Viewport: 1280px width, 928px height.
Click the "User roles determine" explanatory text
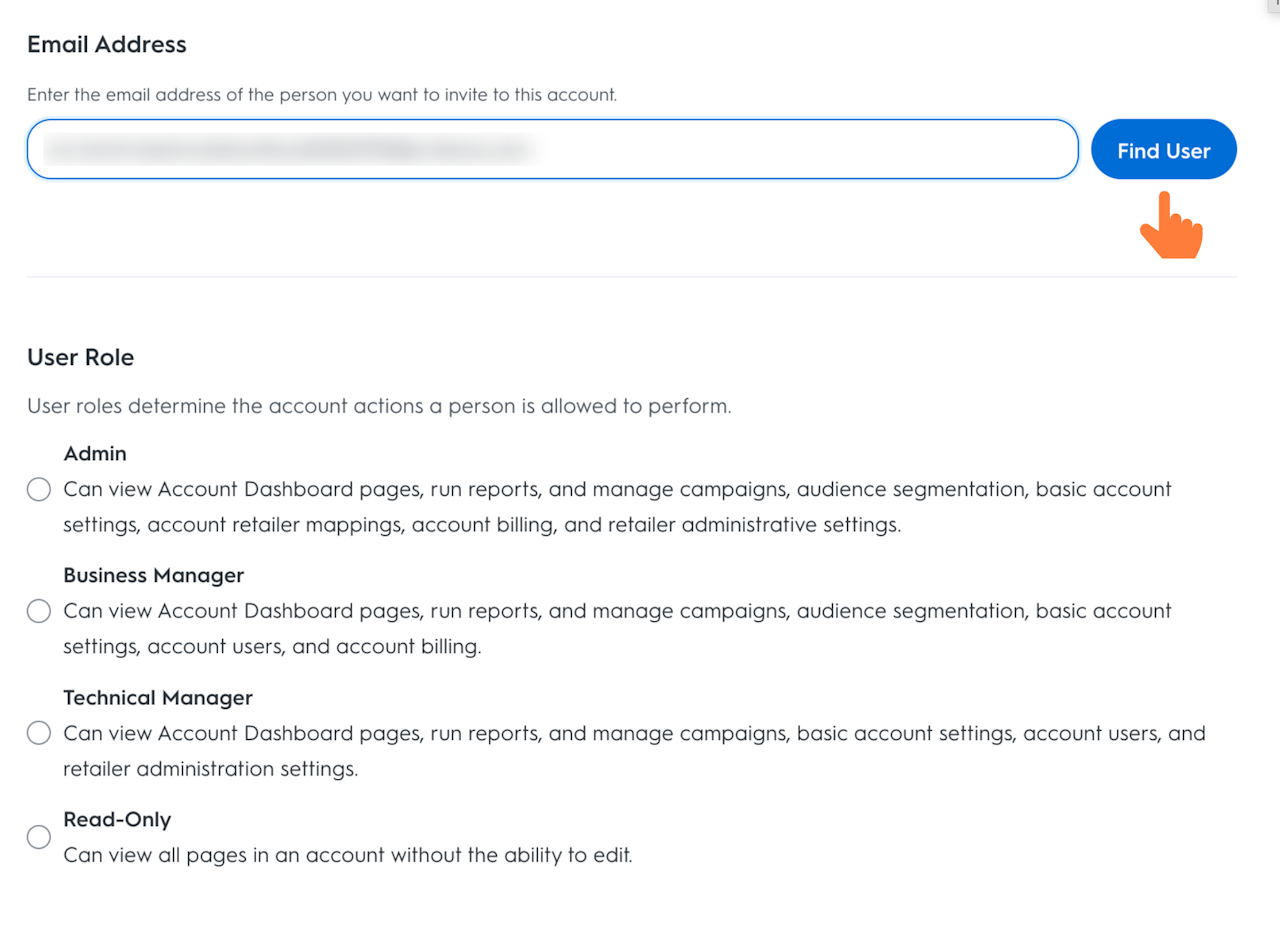point(379,407)
